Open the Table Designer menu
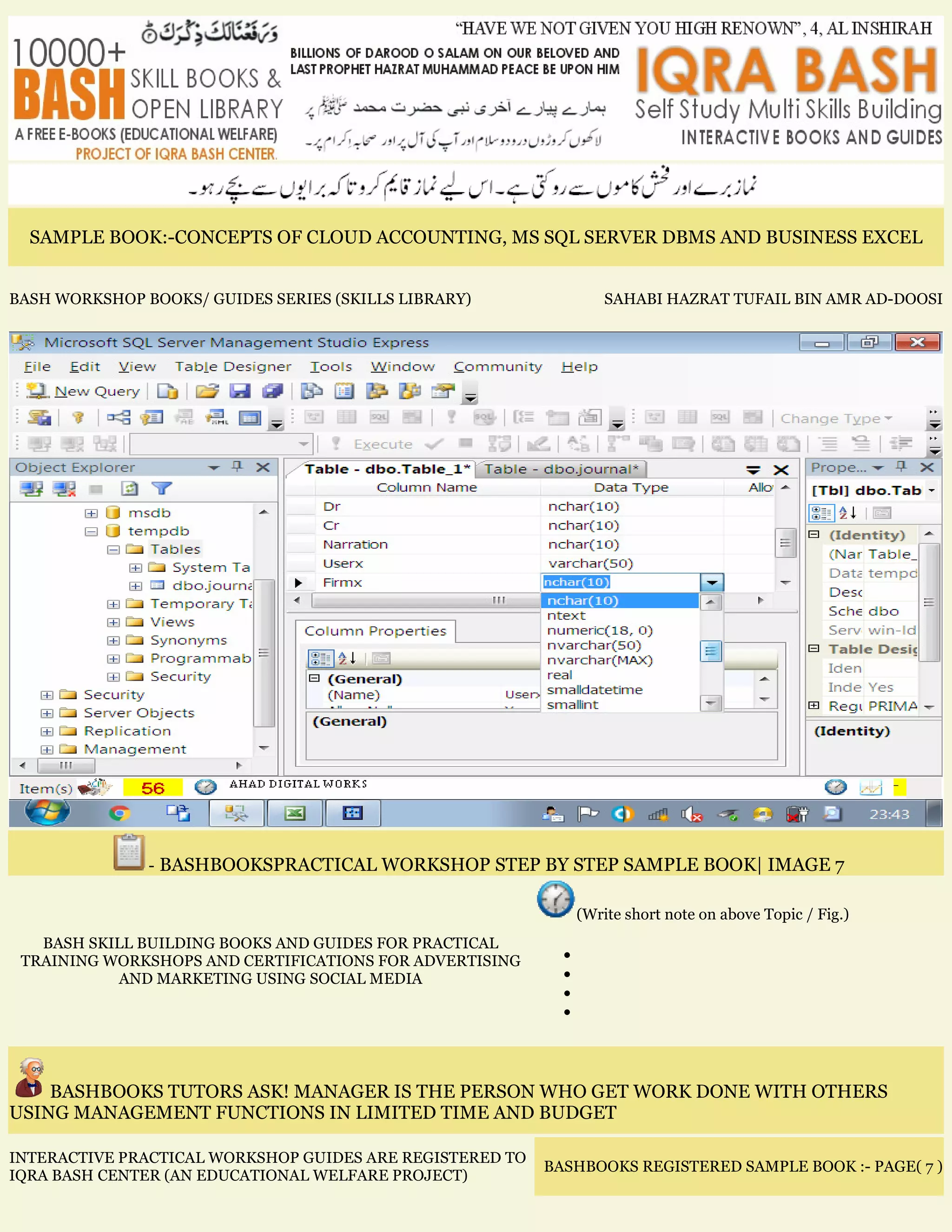 pyautogui.click(x=233, y=367)
